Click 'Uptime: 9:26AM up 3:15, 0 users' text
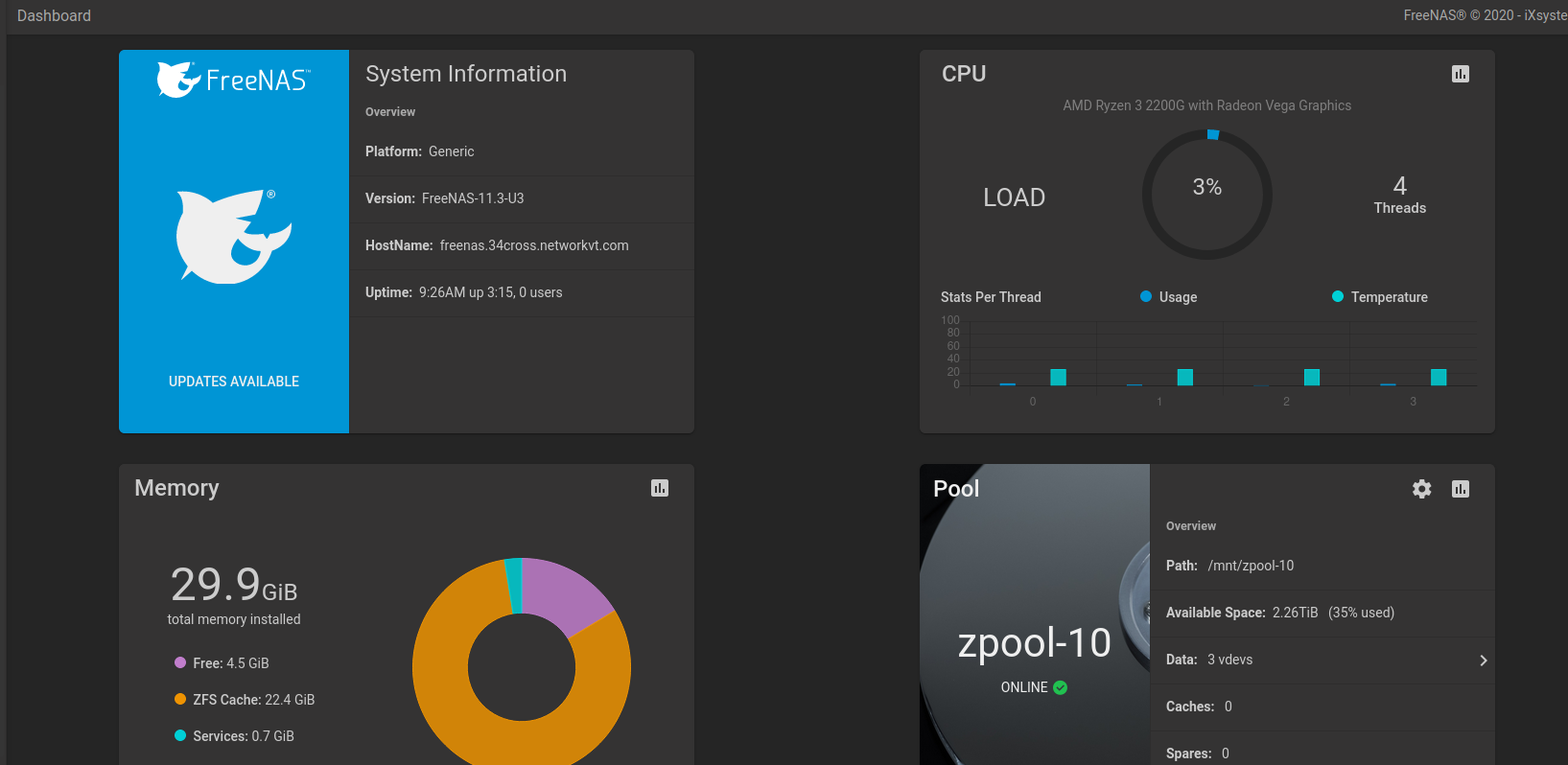Viewport: 1568px width, 765px height. tap(463, 292)
